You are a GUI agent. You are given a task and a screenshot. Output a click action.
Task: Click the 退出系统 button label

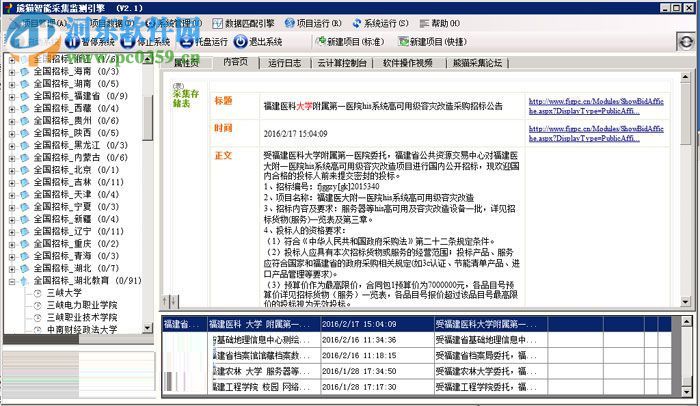click(x=266, y=42)
